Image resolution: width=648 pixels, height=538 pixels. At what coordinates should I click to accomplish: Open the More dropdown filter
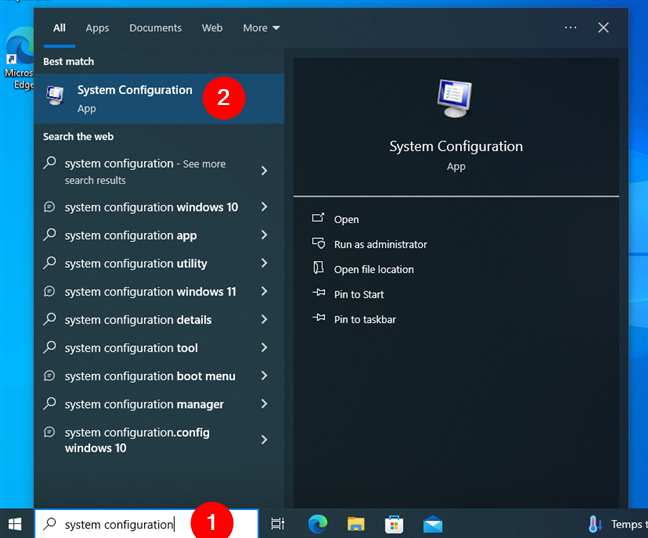point(261,28)
